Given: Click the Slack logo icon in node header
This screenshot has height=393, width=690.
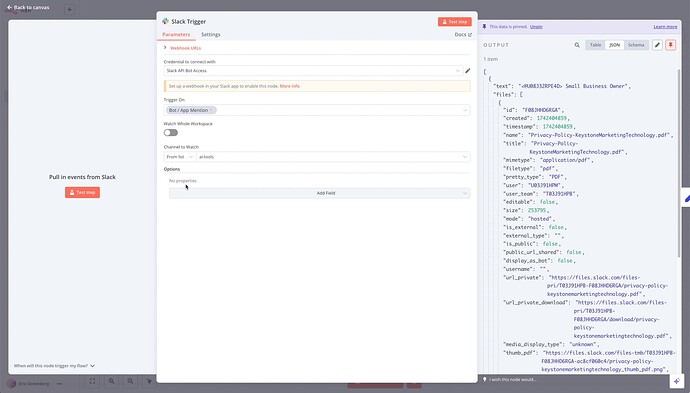Looking at the screenshot, I should click(x=165, y=21).
